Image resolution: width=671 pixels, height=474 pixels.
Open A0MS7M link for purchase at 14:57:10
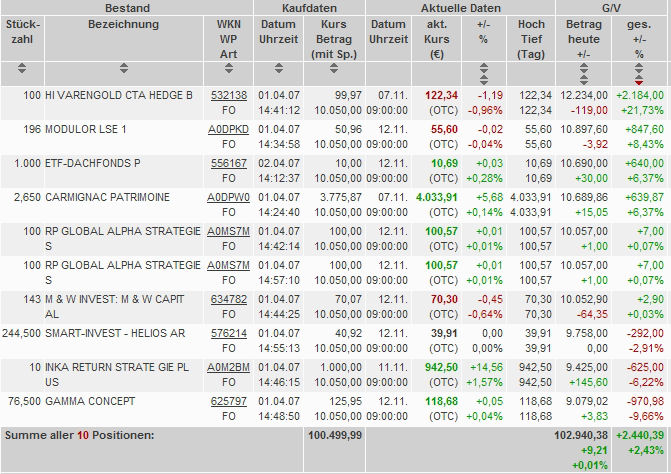(x=229, y=265)
